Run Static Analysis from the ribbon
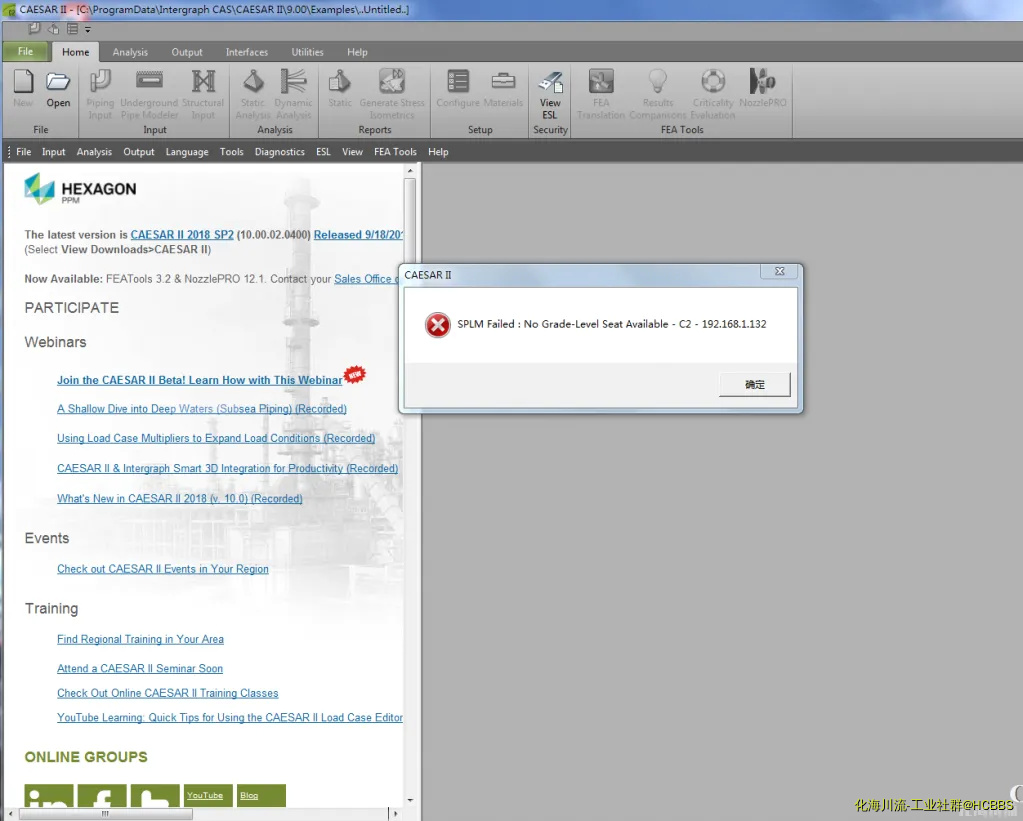Viewport: 1023px width, 821px height. click(x=253, y=95)
